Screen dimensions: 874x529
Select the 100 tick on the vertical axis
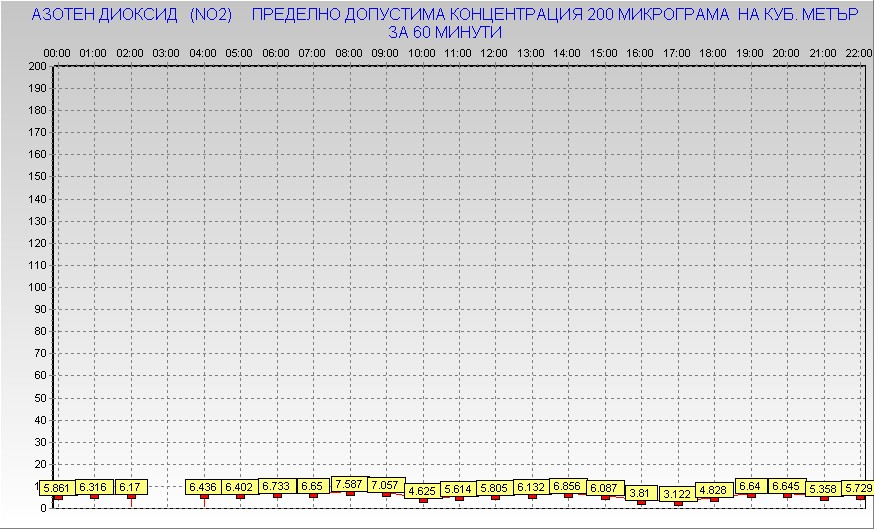(37, 287)
